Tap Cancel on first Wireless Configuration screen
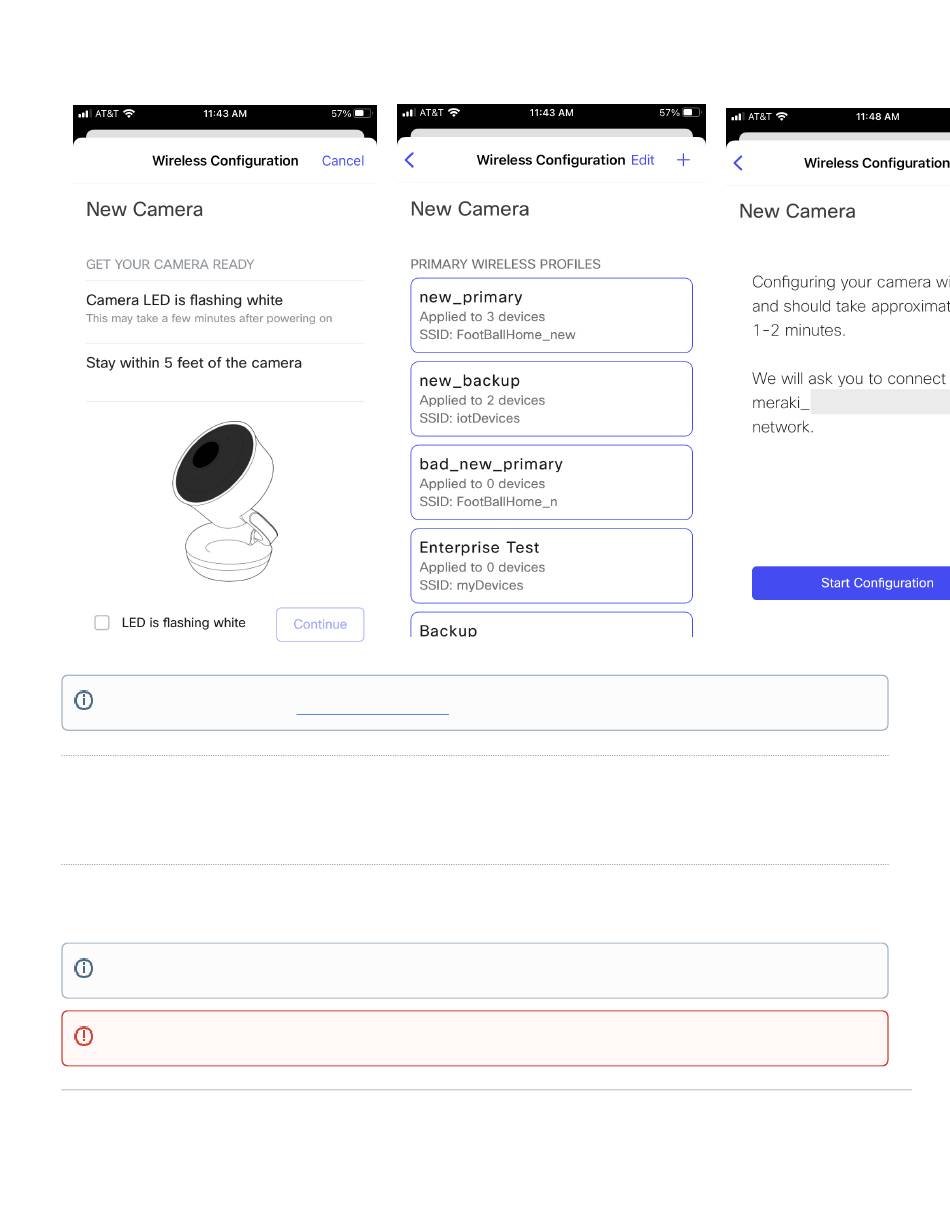950x1229 pixels. pyautogui.click(x=342, y=161)
